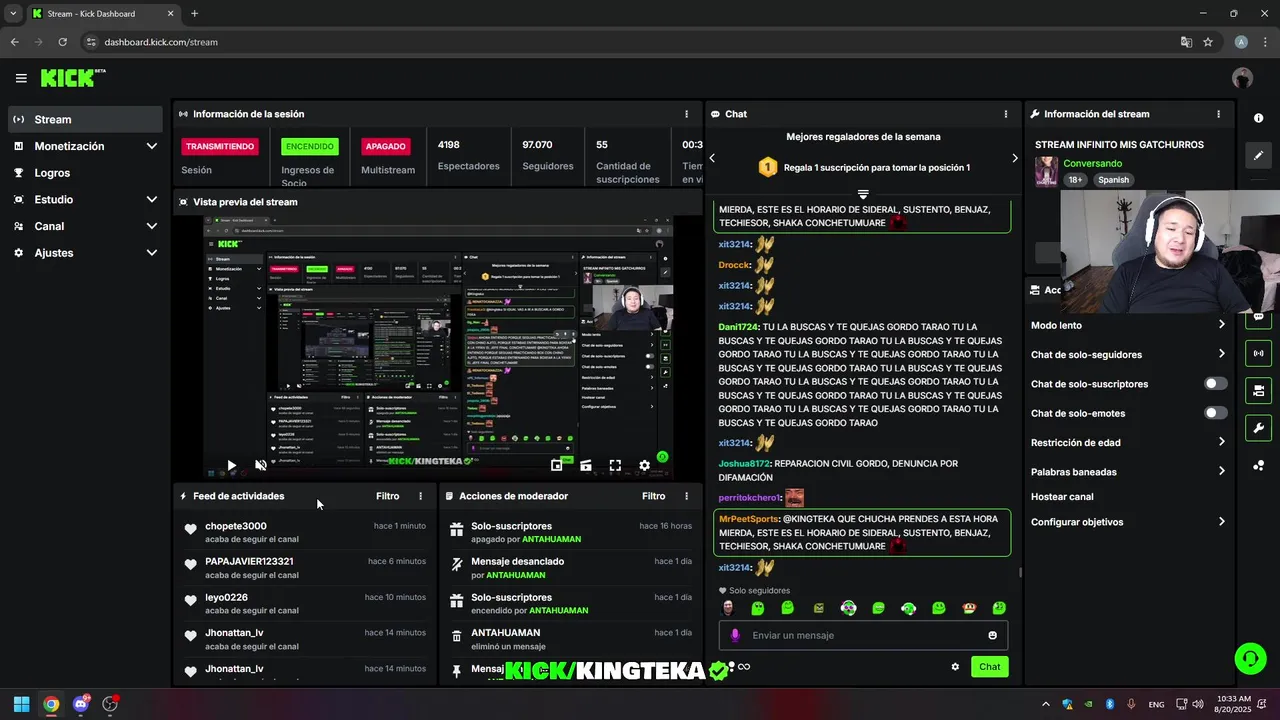The width and height of the screenshot is (1280, 720).
Task: Click the chat scrollbar
Action: [x=1020, y=572]
